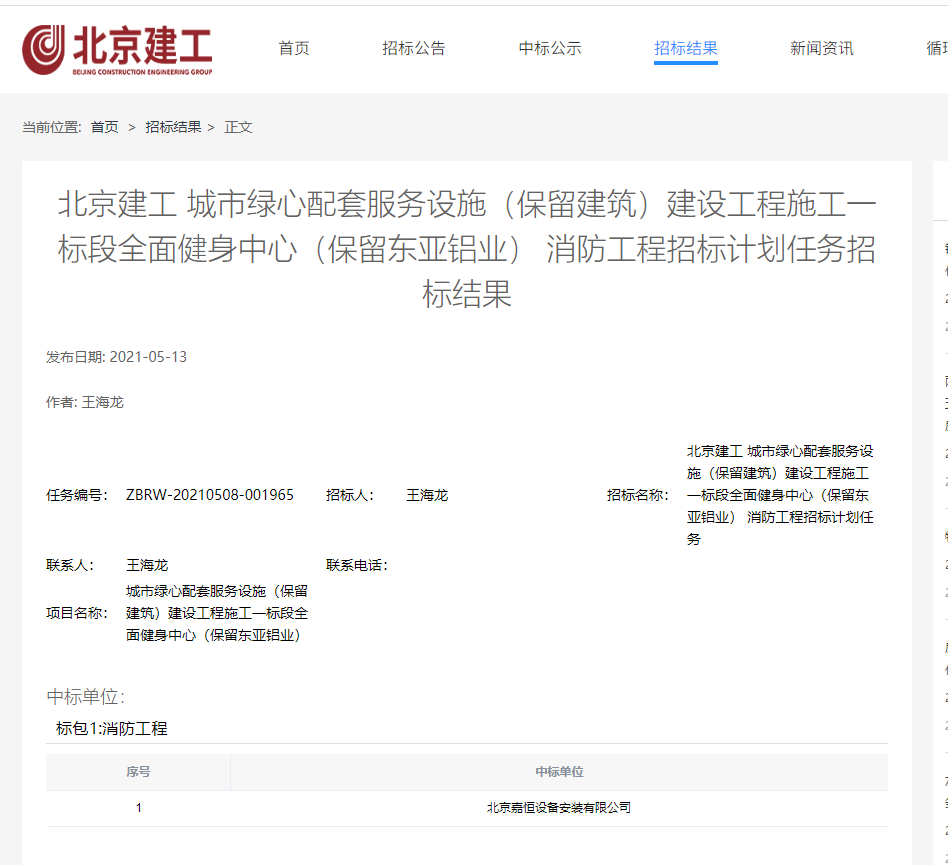Click the 发布日期 2021-05-13 text
The width and height of the screenshot is (948, 865).
(x=116, y=357)
